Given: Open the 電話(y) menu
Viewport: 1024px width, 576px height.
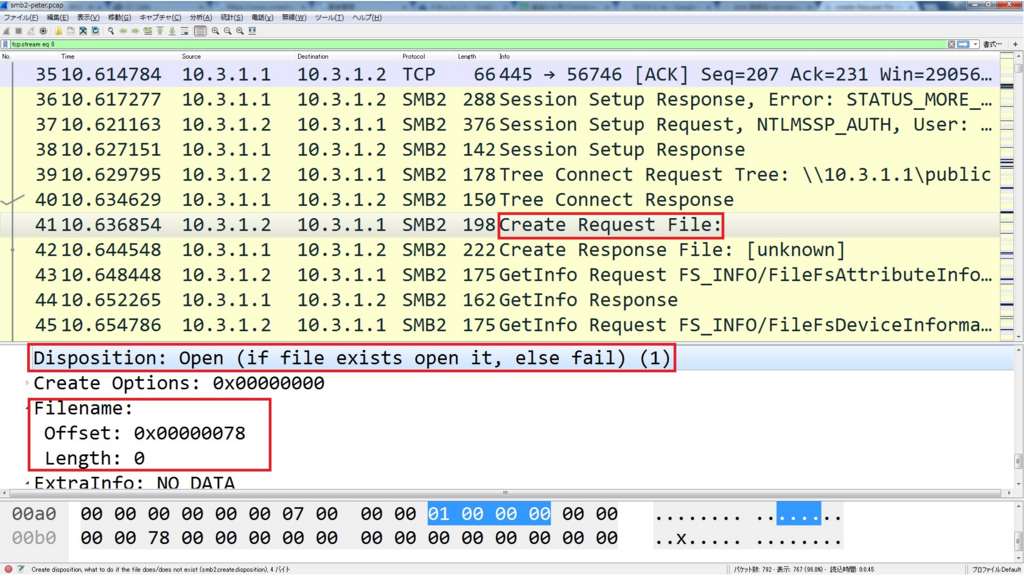Looking at the screenshot, I should (x=262, y=18).
